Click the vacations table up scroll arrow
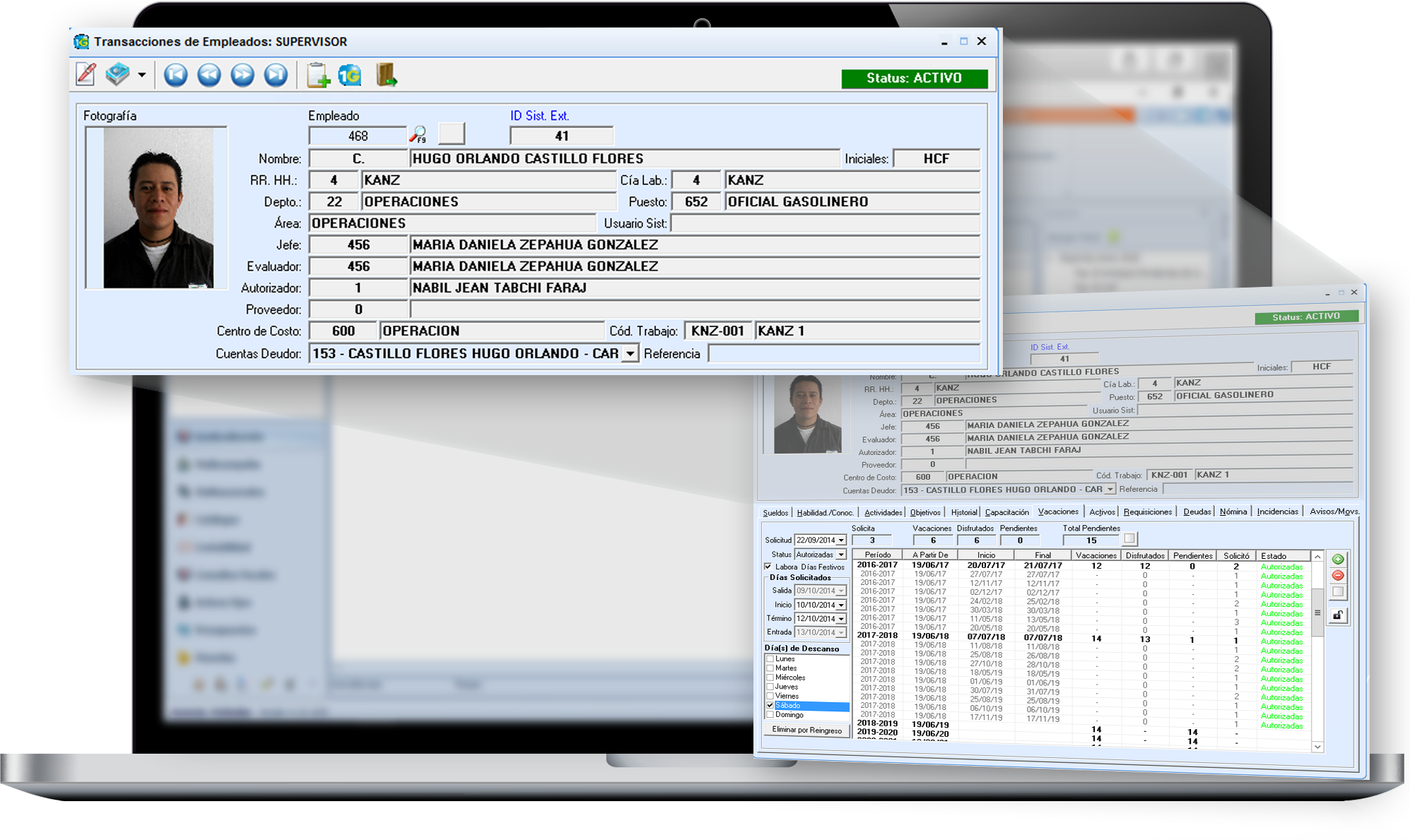This screenshot has width=1410, height=840. click(1317, 557)
